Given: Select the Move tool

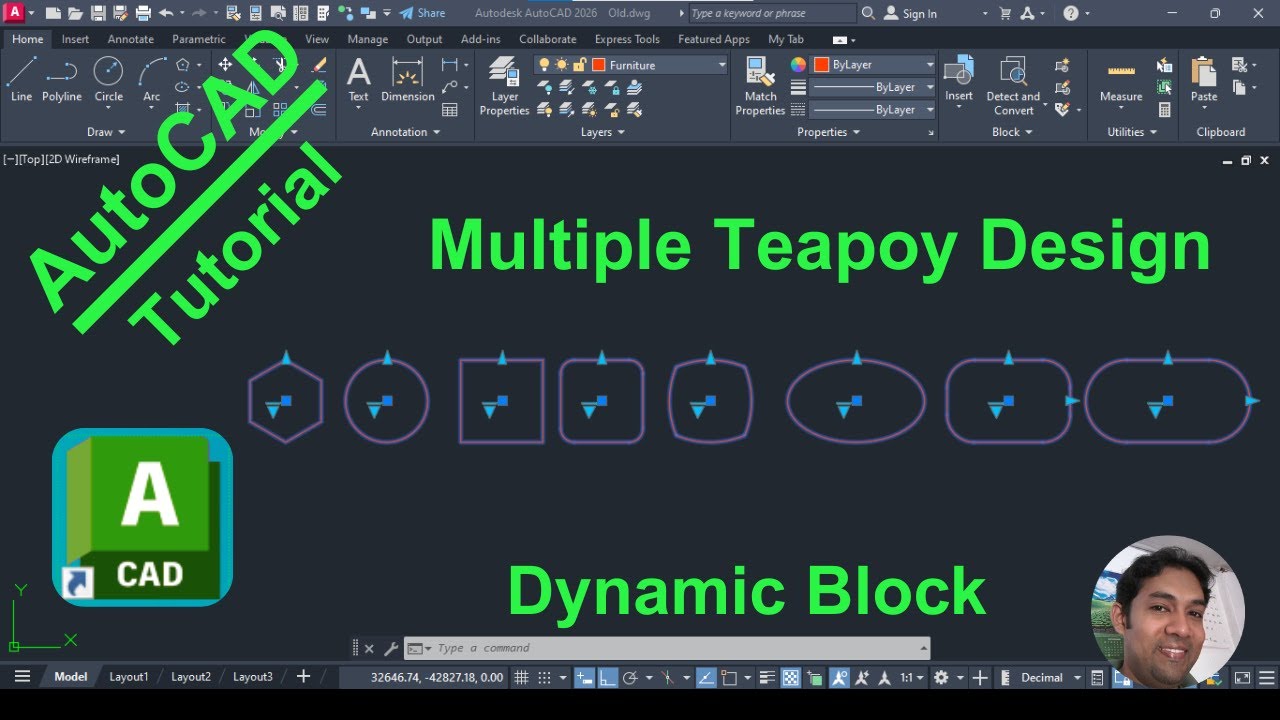Looking at the screenshot, I should 225,65.
